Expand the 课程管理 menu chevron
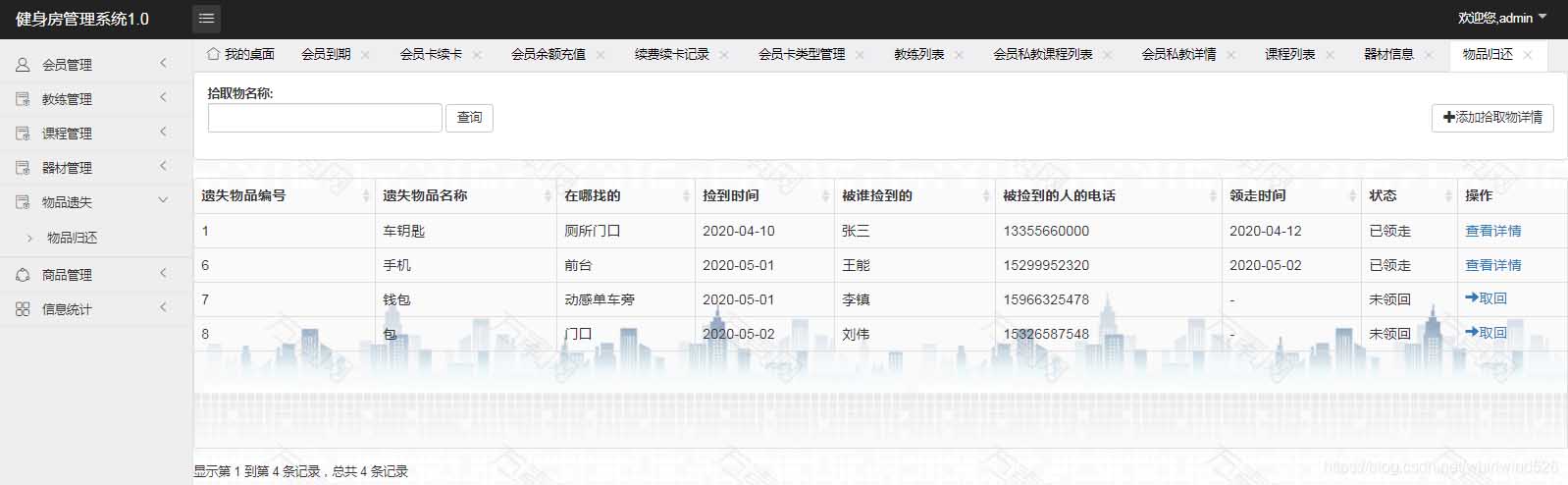The width and height of the screenshot is (1568, 485). pos(163,133)
